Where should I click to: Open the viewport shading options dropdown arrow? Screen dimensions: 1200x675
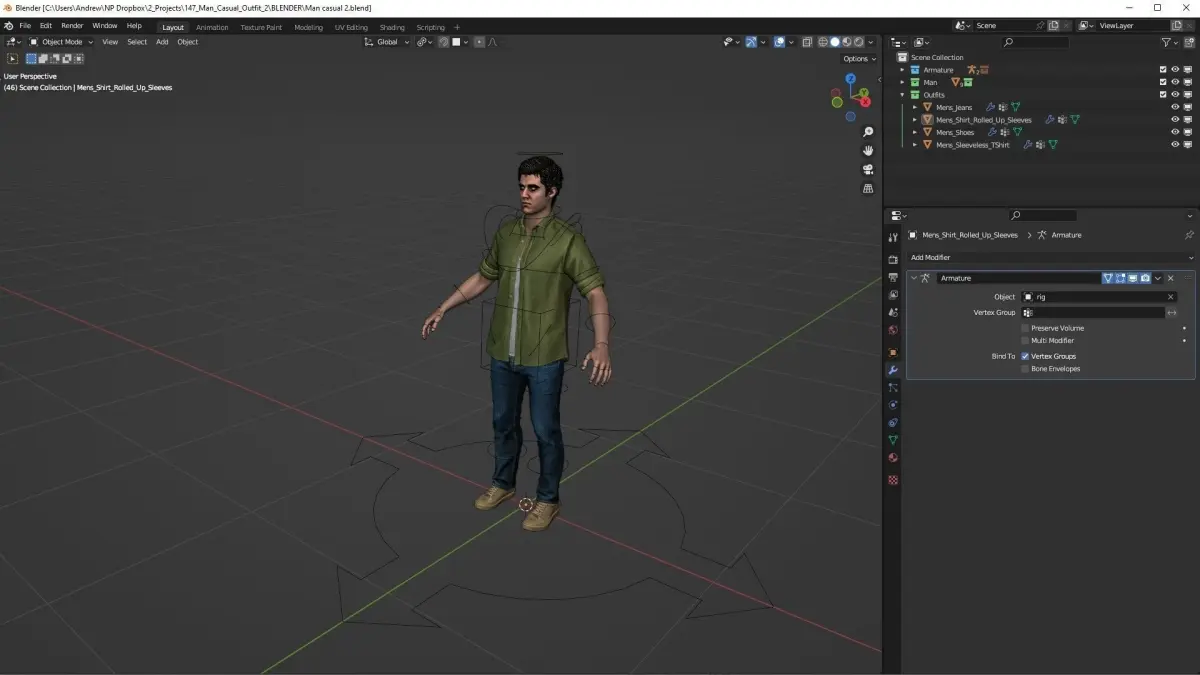pyautogui.click(x=871, y=42)
